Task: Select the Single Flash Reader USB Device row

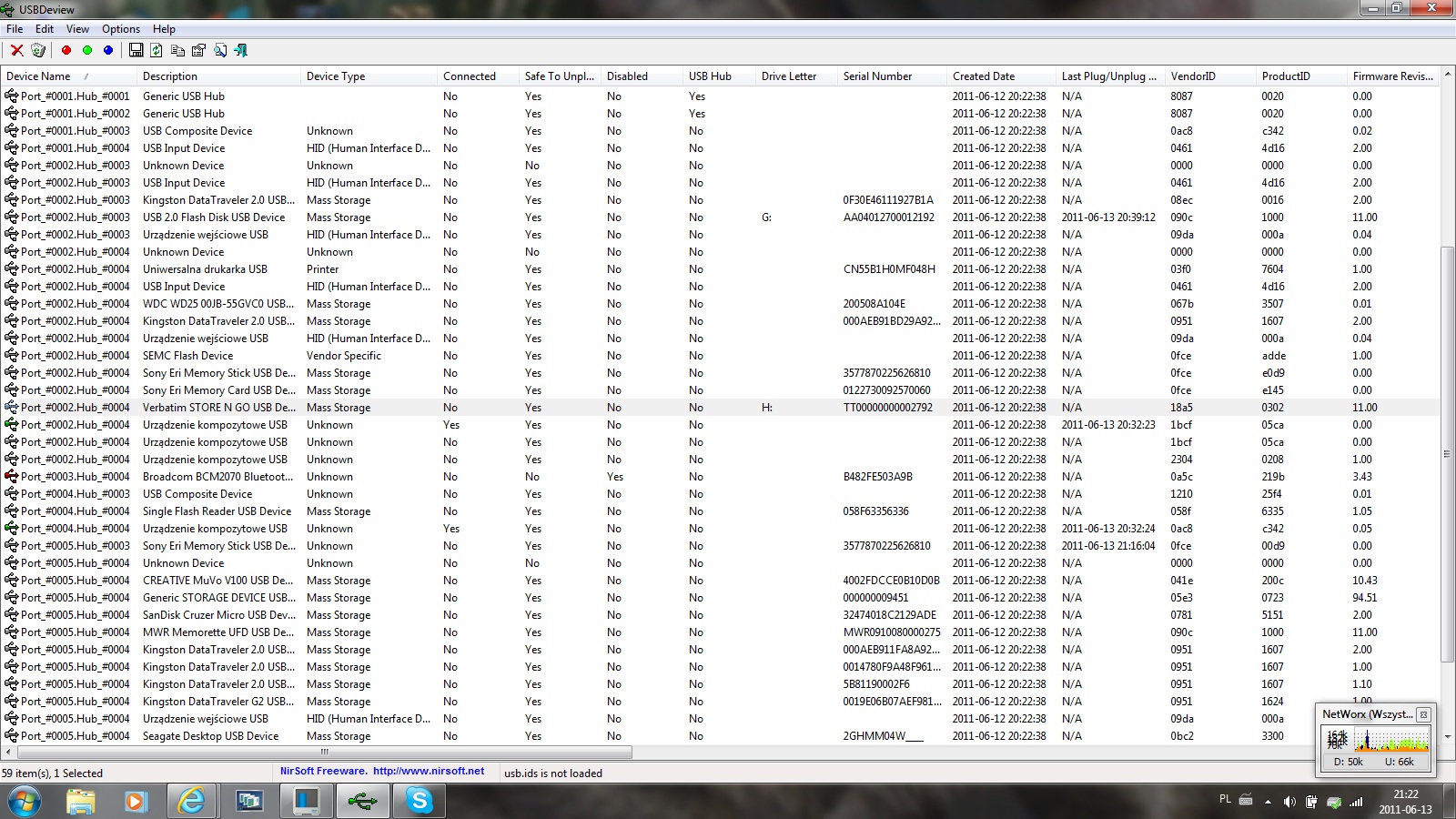Action: point(720,511)
